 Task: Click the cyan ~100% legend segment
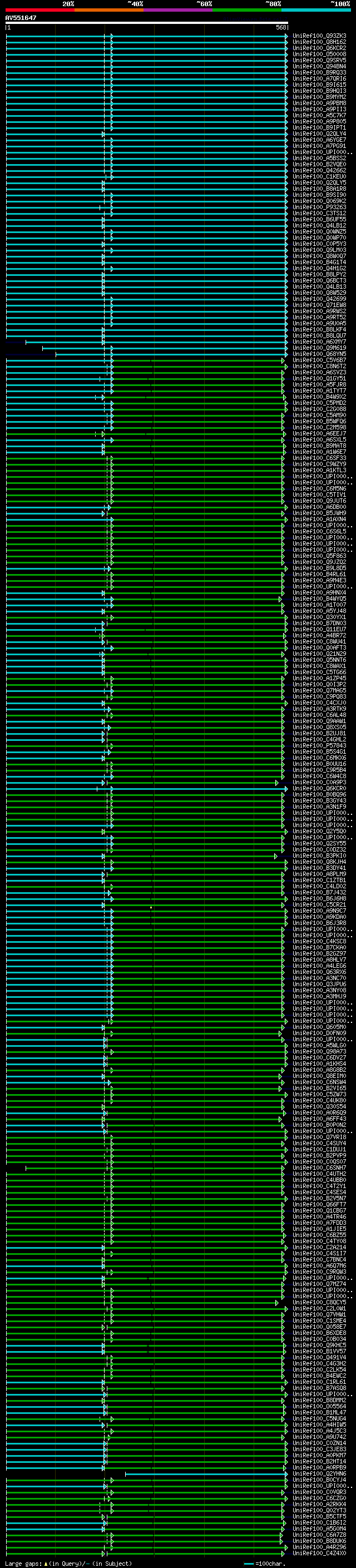pos(316,10)
